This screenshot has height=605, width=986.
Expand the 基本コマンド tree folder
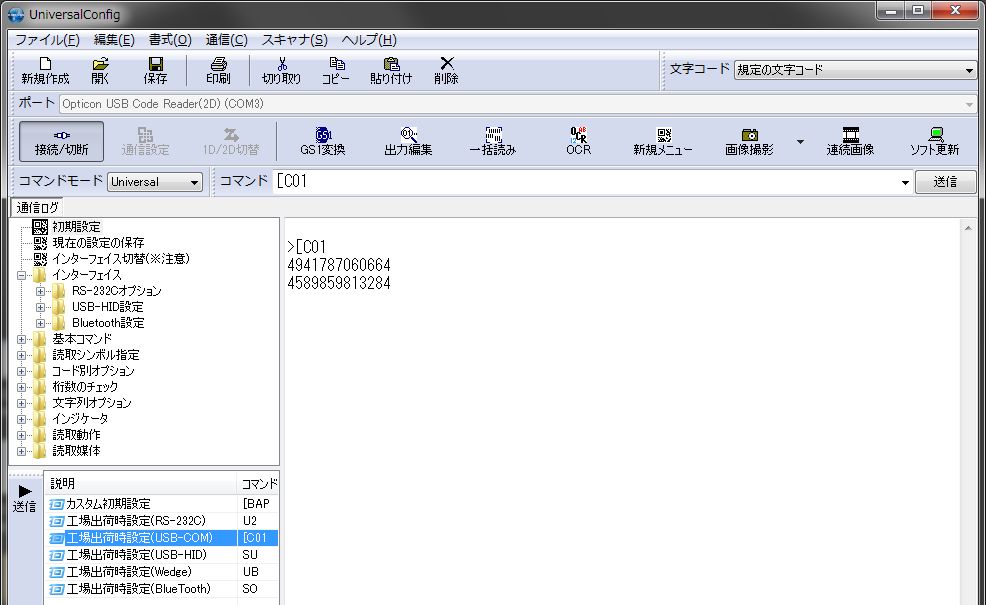point(22,339)
